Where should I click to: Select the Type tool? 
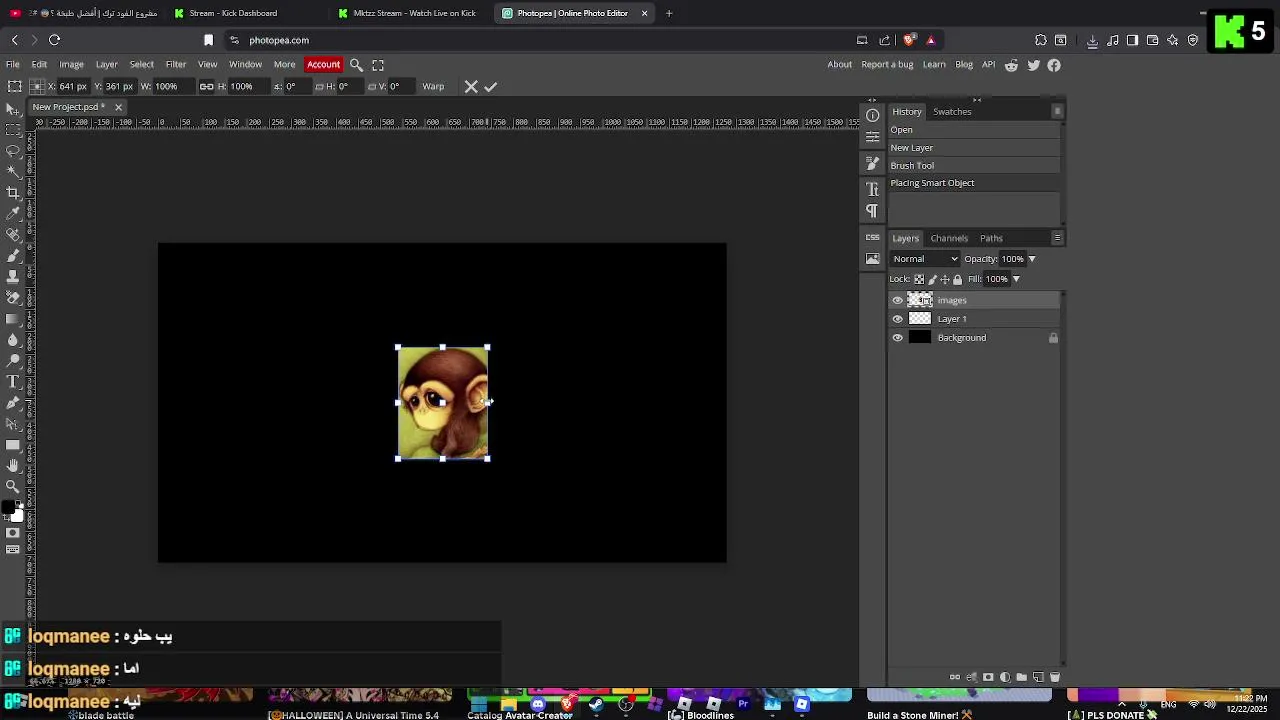[x=13, y=381]
